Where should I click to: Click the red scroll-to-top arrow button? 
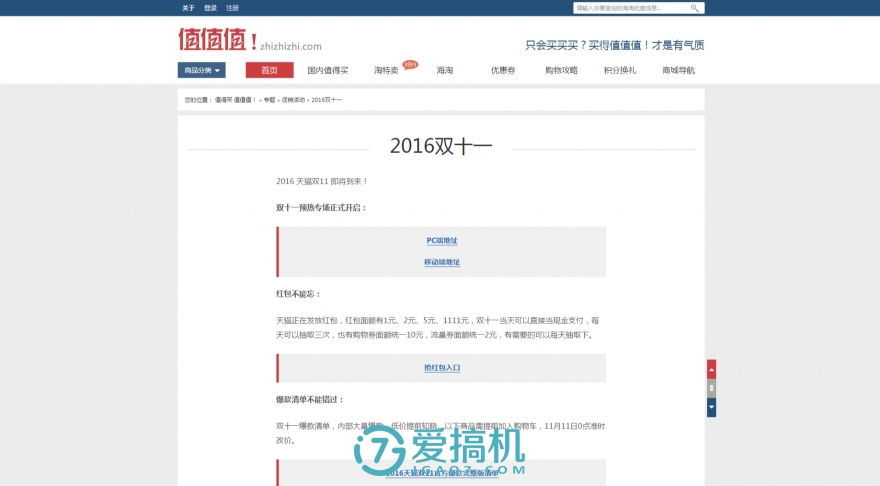[x=711, y=369]
